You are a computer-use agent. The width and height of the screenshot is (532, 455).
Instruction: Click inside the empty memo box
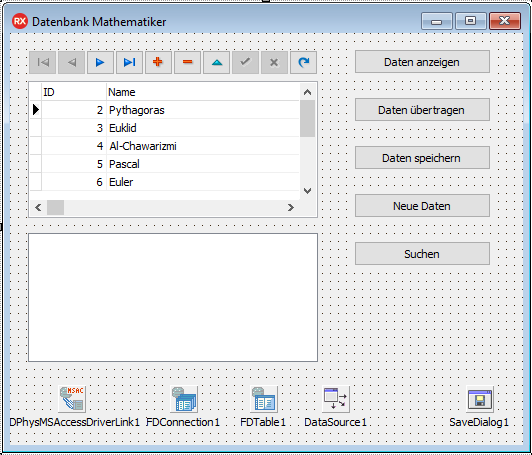(x=173, y=297)
